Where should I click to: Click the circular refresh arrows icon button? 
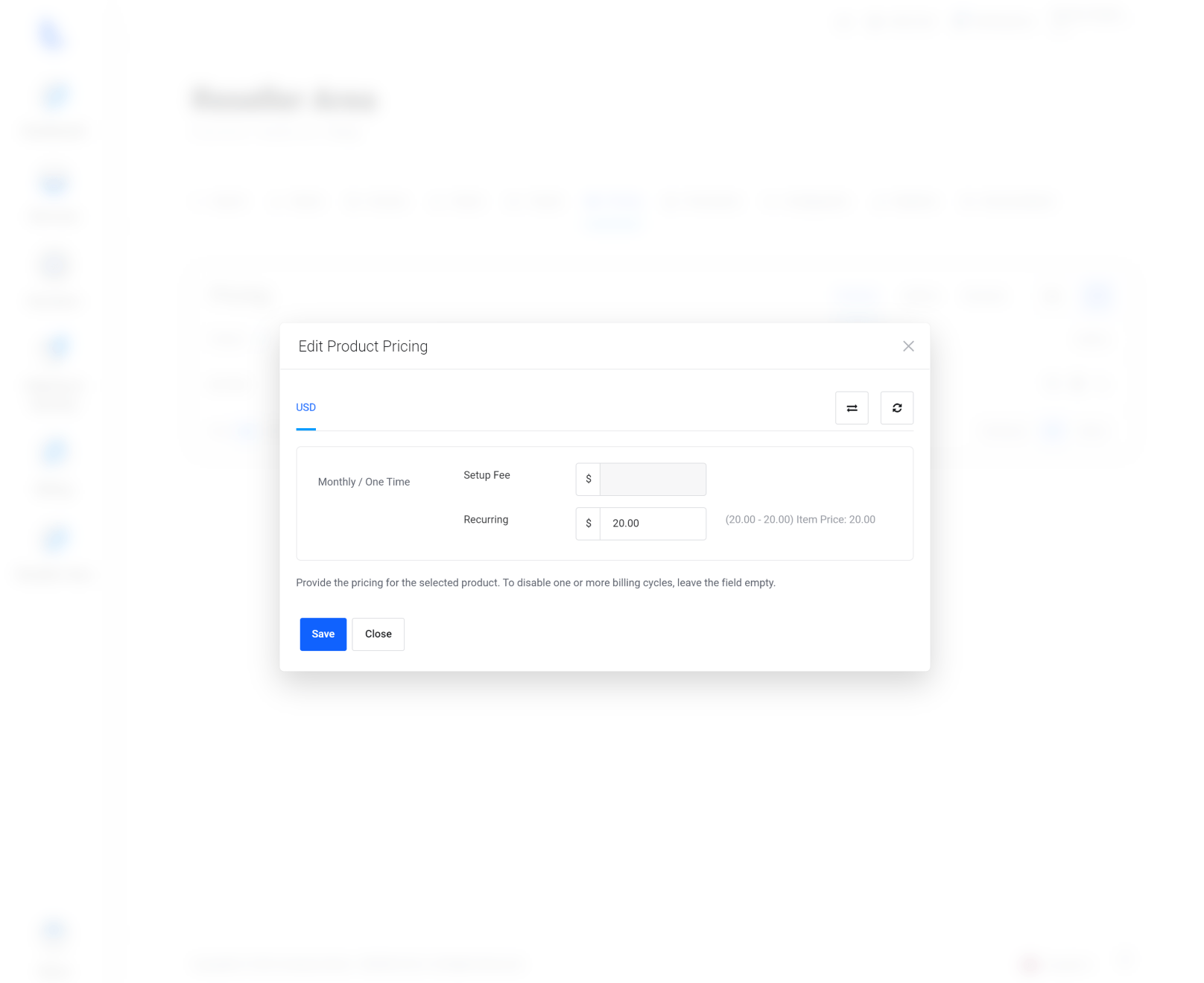(x=897, y=408)
